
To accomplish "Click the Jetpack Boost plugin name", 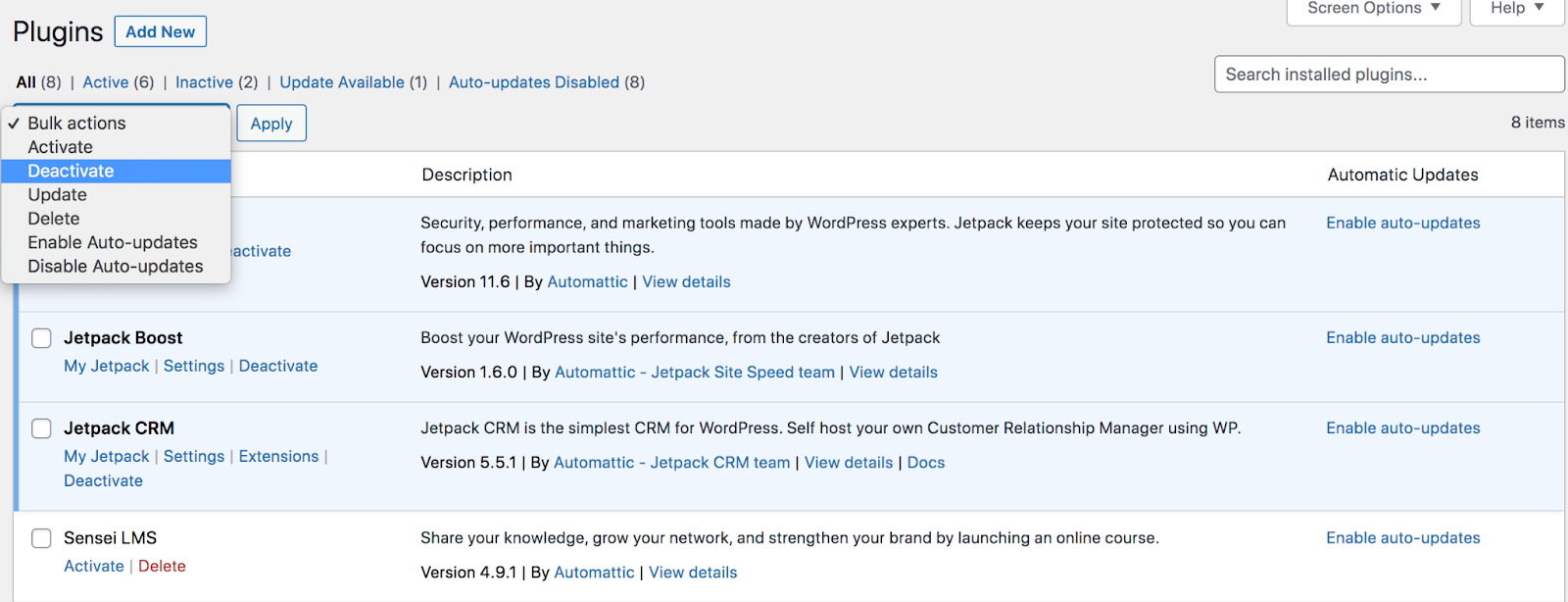I will click(x=123, y=337).
